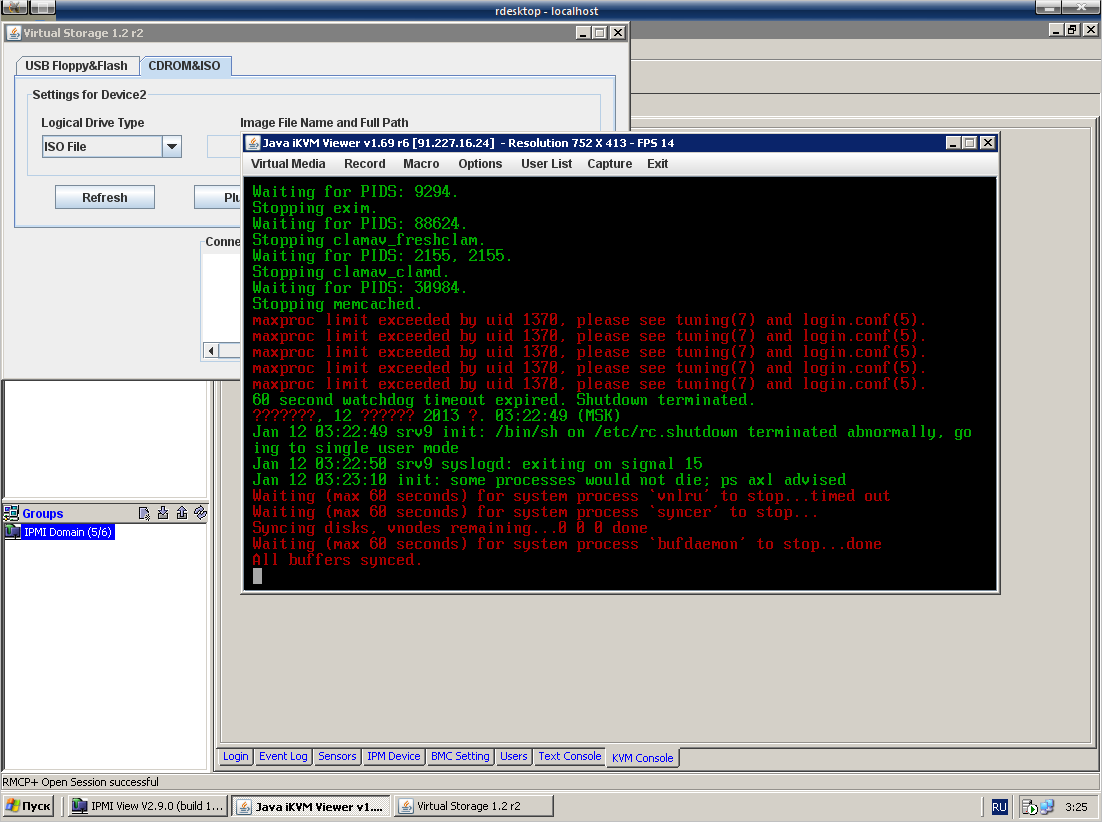Screen dimensions: 1102x822
Task: Click the new group icon in Groups header
Action: pyautogui.click(x=144, y=514)
